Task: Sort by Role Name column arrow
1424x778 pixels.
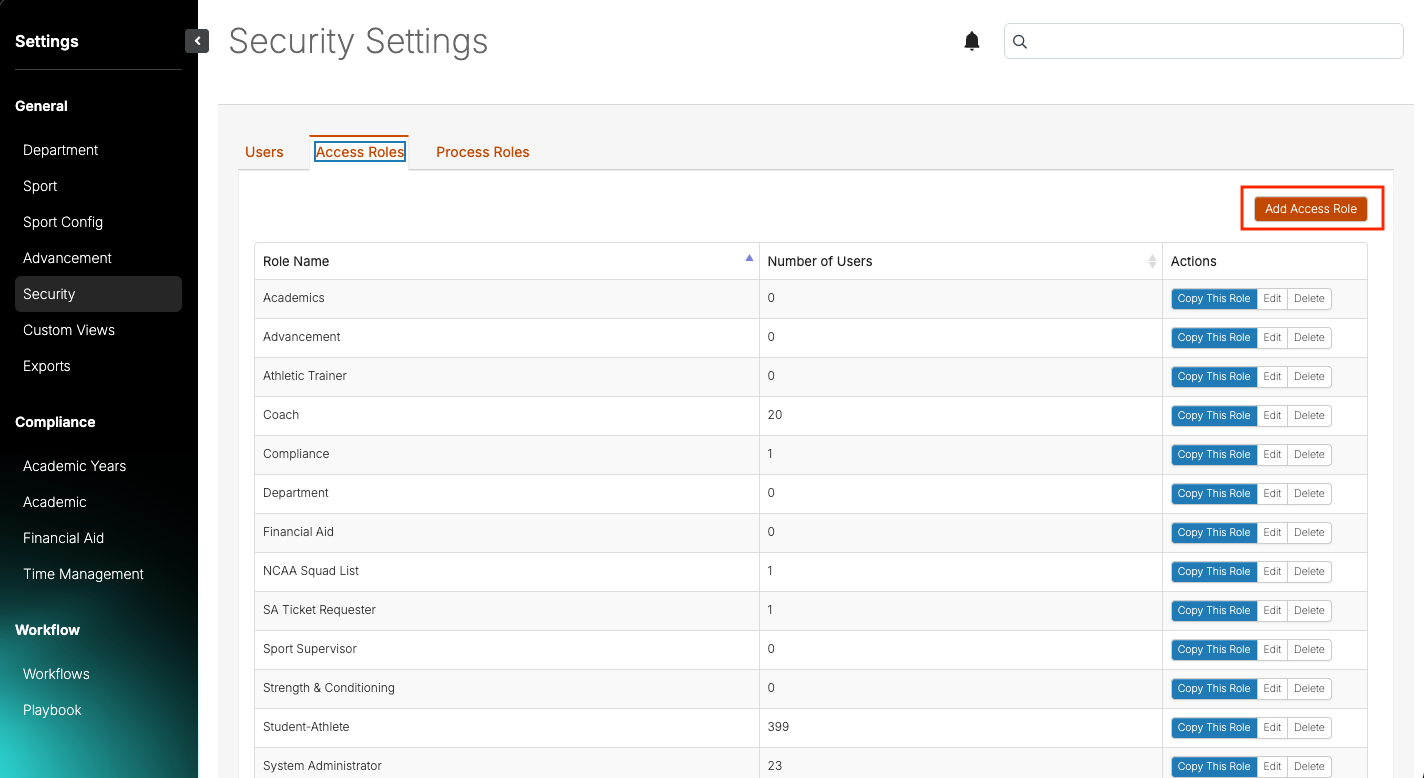Action: pos(749,258)
